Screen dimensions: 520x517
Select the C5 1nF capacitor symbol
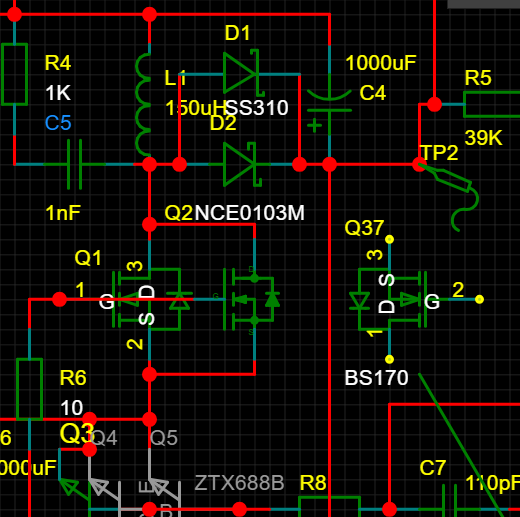point(75,164)
